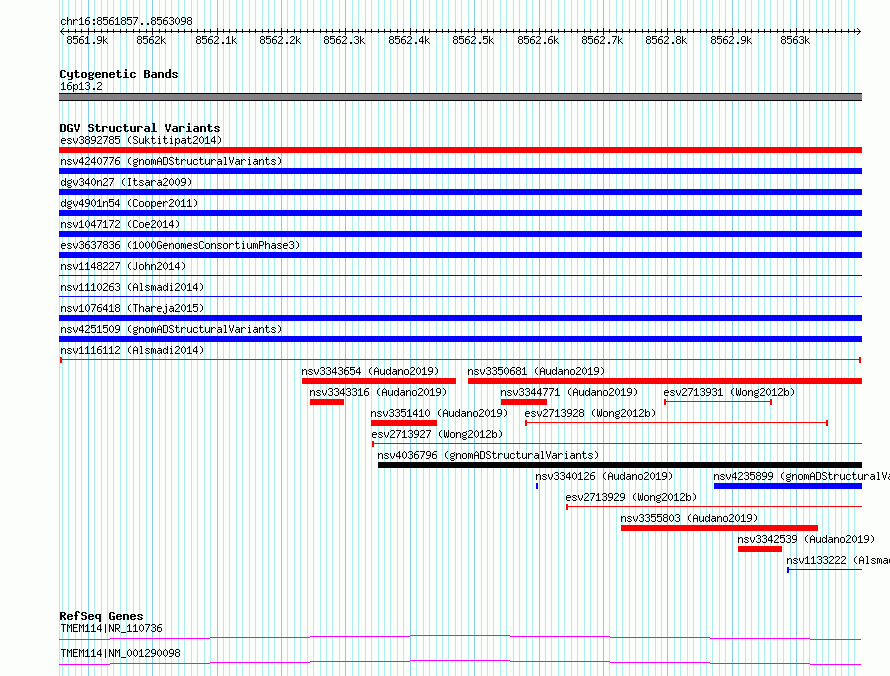890x676 pixels.
Task: Open the nsv1047172 (Coe2014) variant
Action: pyautogui.click(x=120, y=224)
